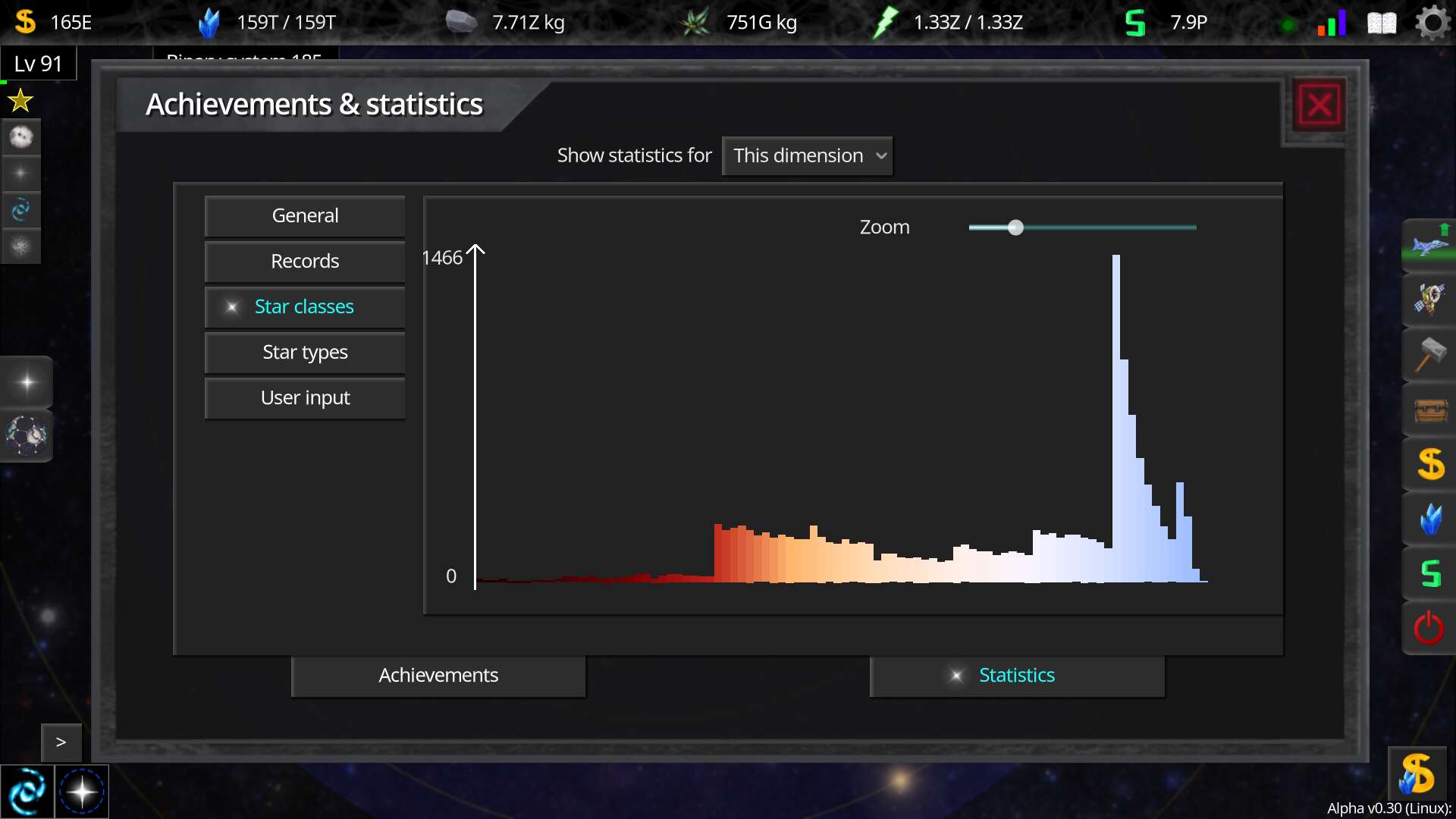Viewport: 1456px width, 819px height.
Task: Select the 159T / 159T crystal value
Action: pos(286,23)
